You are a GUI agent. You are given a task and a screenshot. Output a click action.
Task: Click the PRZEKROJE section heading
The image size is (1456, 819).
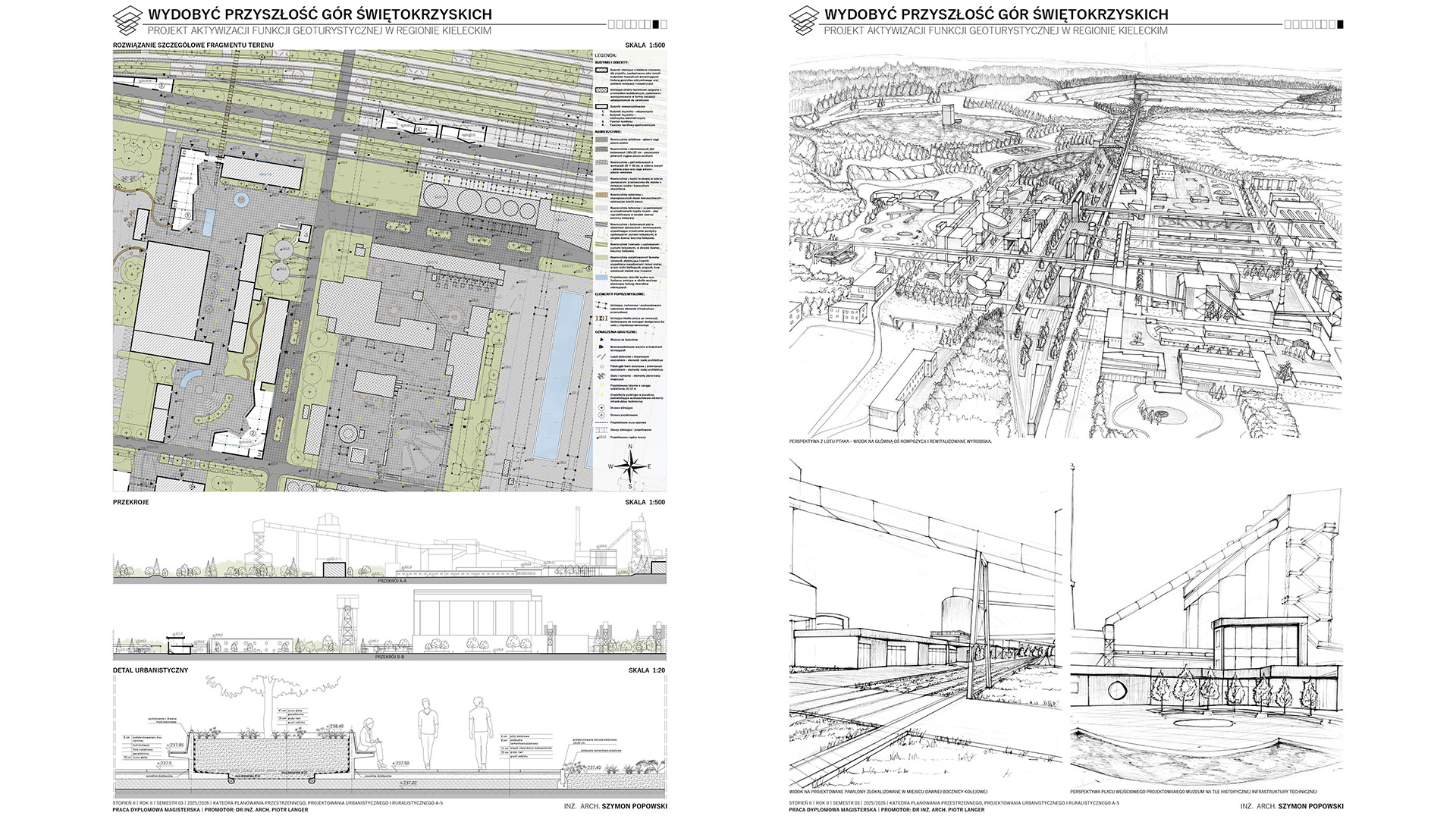click(131, 502)
